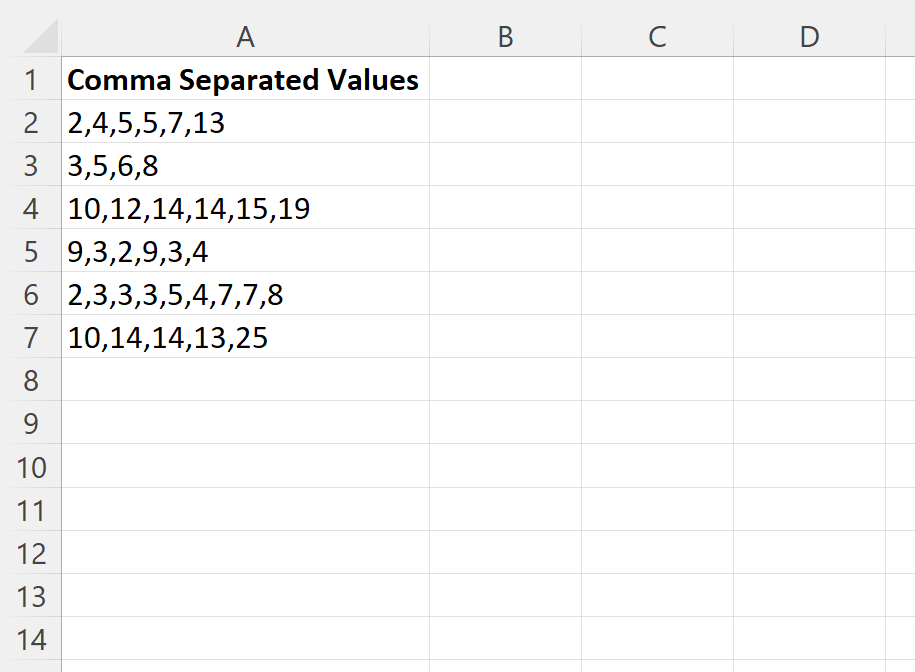Select empty cell C1 beside the header

tap(657, 80)
